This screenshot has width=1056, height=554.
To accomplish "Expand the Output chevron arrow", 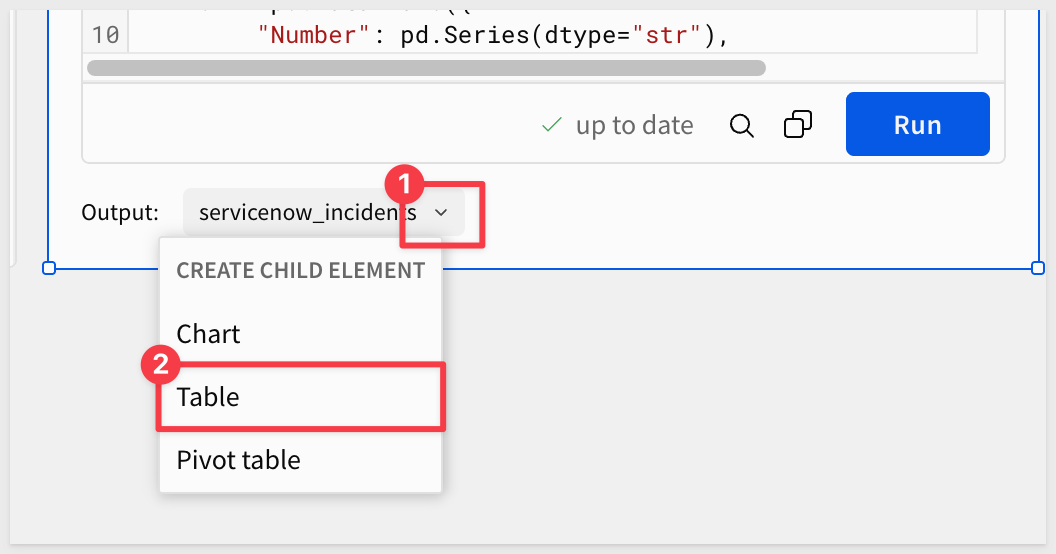I will [x=441, y=212].
